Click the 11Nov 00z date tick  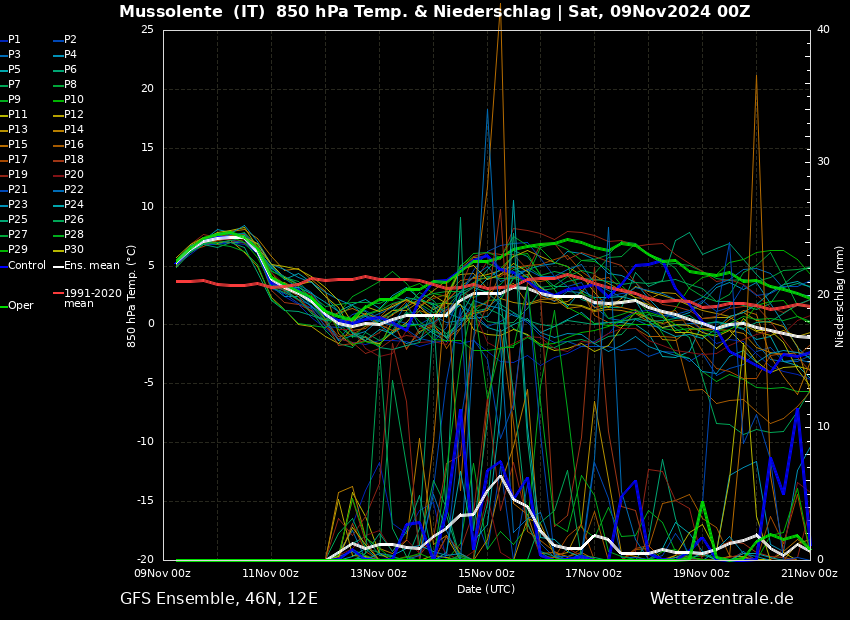coord(271,573)
